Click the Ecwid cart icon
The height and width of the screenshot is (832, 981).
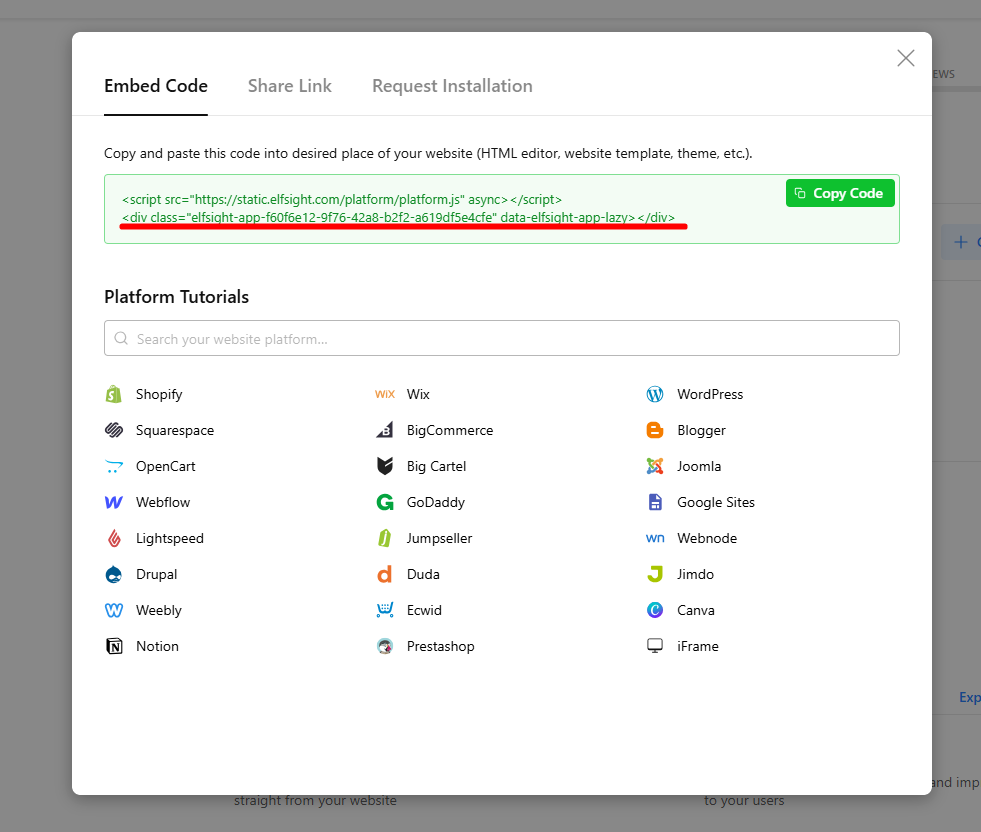point(385,610)
